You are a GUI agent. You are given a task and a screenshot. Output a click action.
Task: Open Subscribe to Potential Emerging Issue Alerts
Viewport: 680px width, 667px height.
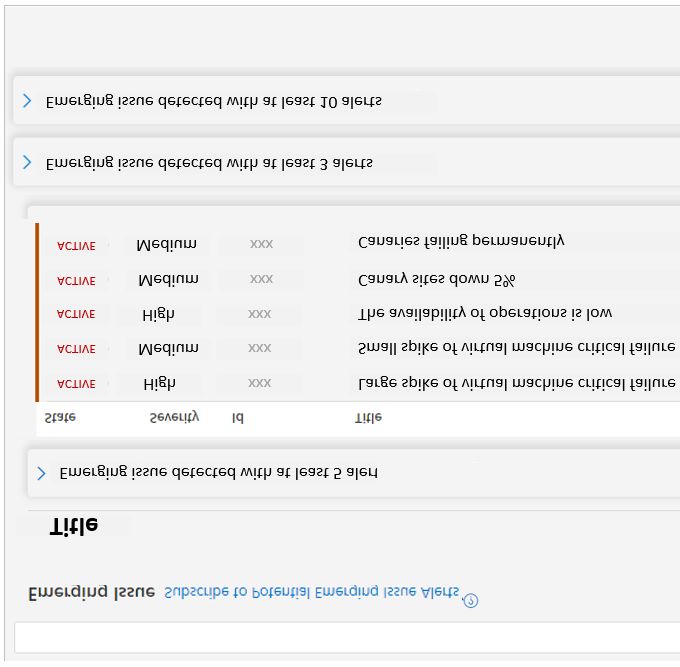click(x=311, y=592)
